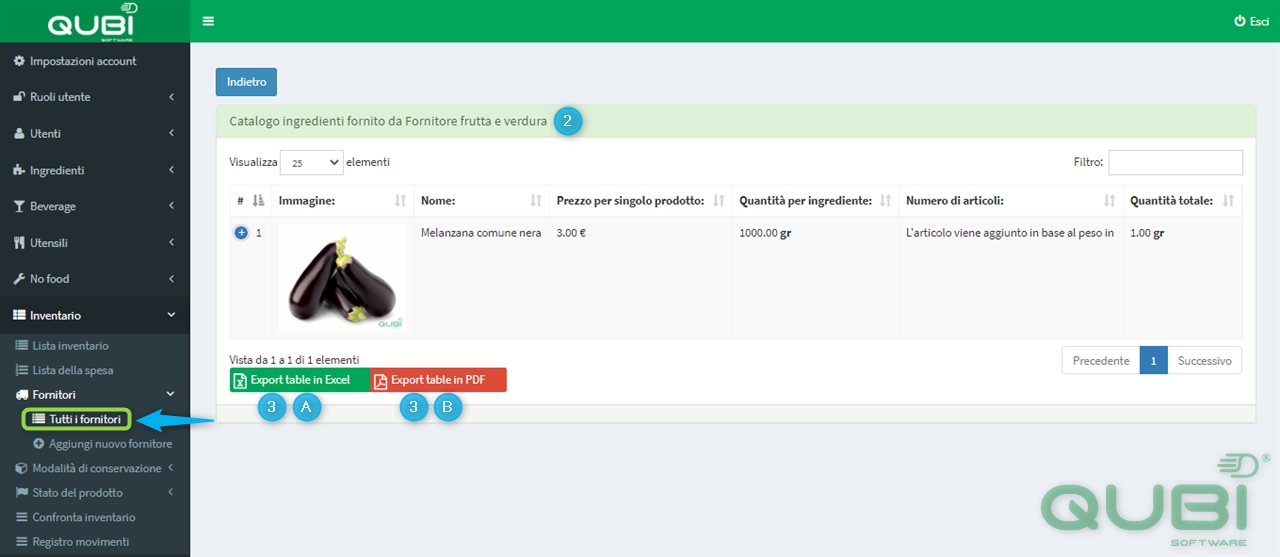Click the Beverage cocktail glass icon
Viewport: 1280px width, 557px height.
(x=19, y=206)
